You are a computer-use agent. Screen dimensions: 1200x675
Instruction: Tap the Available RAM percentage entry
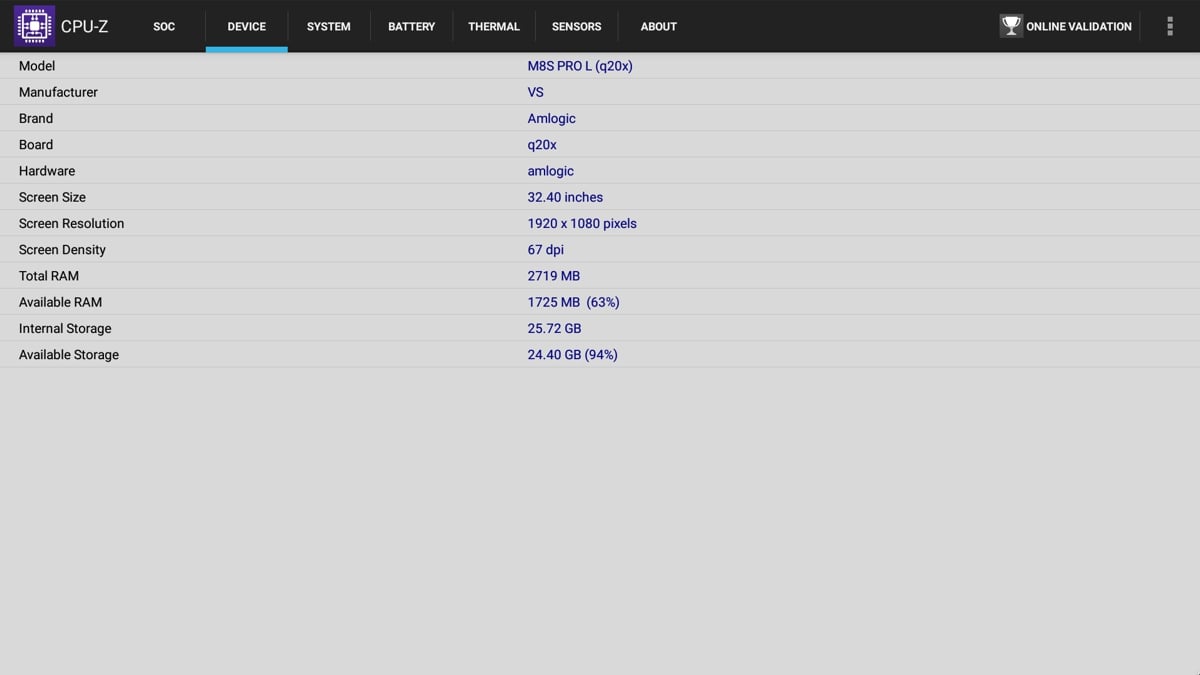573,301
